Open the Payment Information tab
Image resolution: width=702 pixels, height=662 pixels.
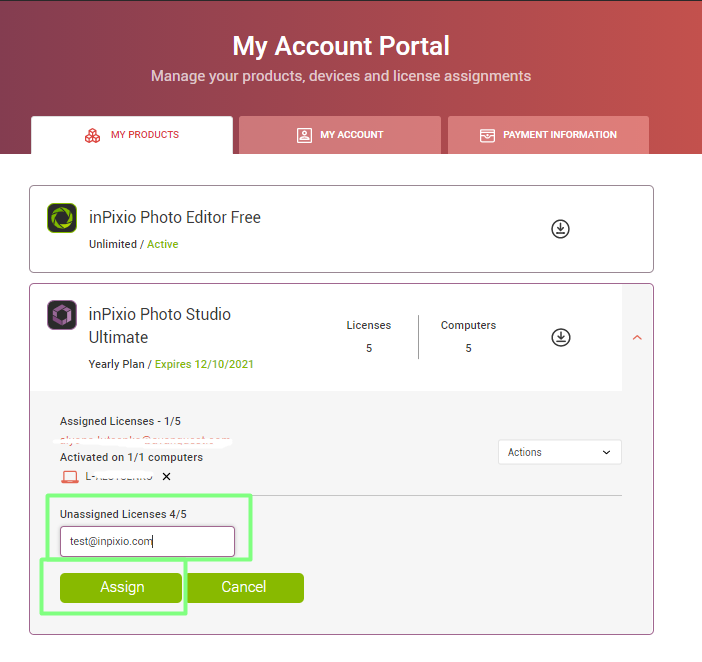pyautogui.click(x=548, y=135)
